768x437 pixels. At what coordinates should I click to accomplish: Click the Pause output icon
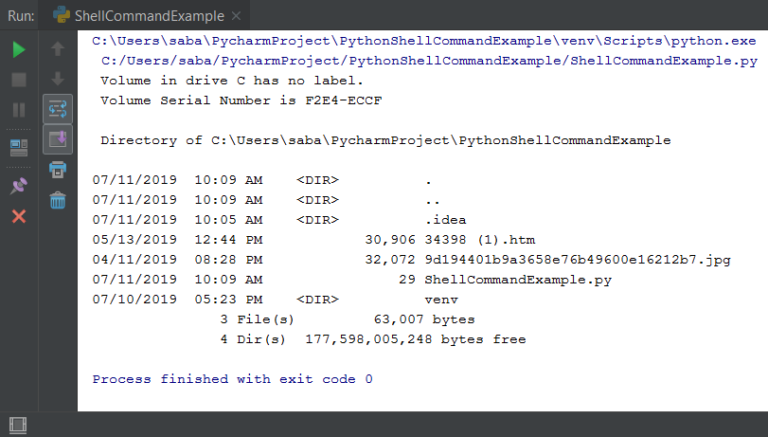(19, 110)
